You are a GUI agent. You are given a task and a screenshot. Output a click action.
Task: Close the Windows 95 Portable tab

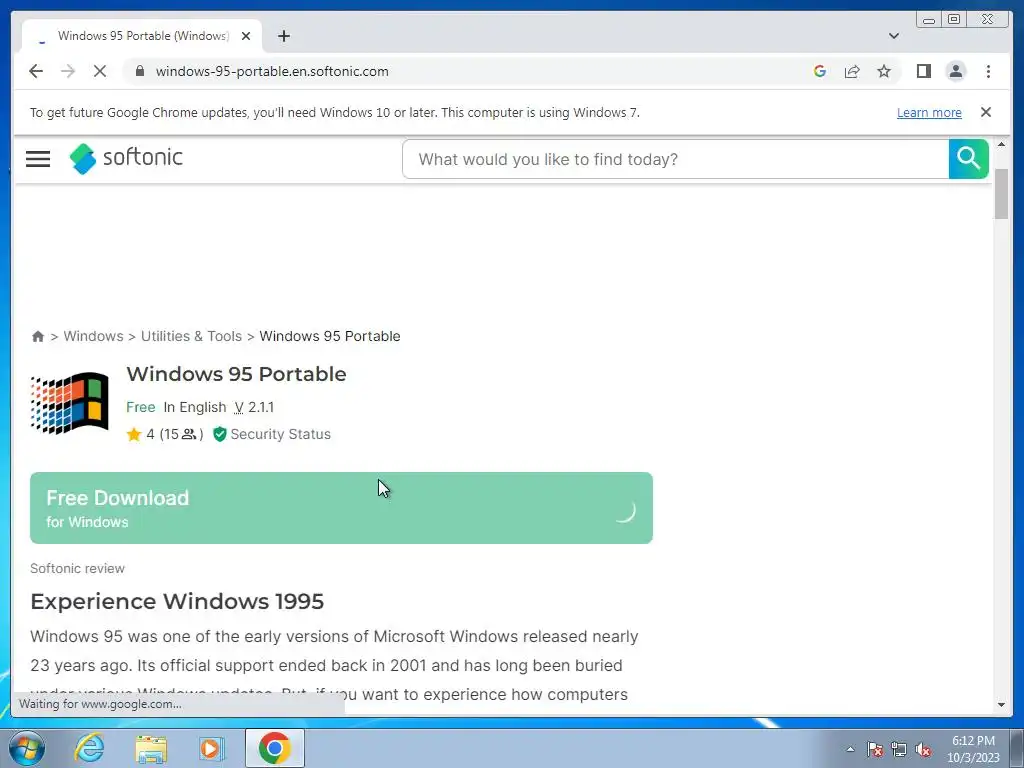tap(246, 36)
